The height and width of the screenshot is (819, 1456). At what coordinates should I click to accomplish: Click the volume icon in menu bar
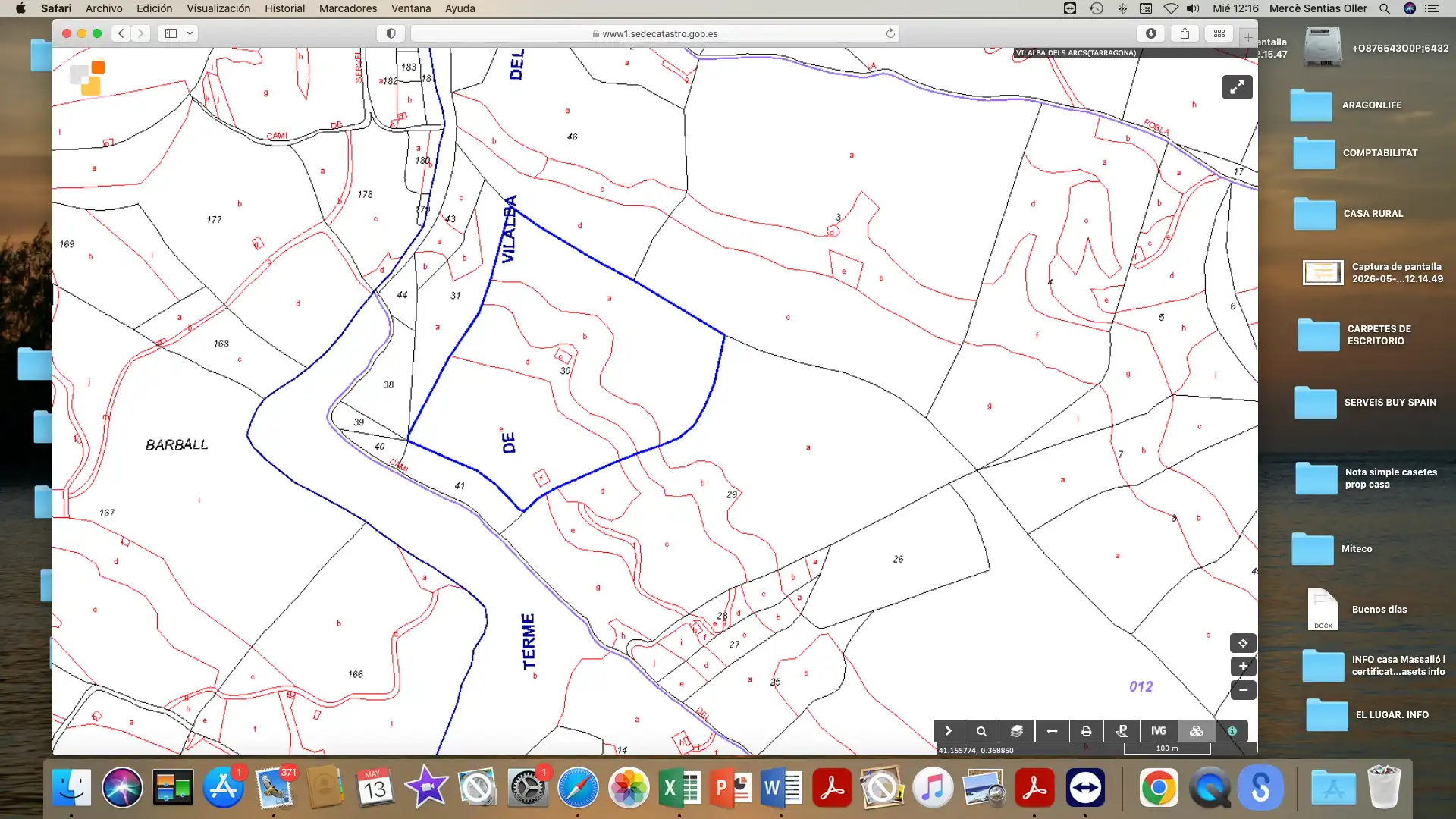pos(1193,8)
